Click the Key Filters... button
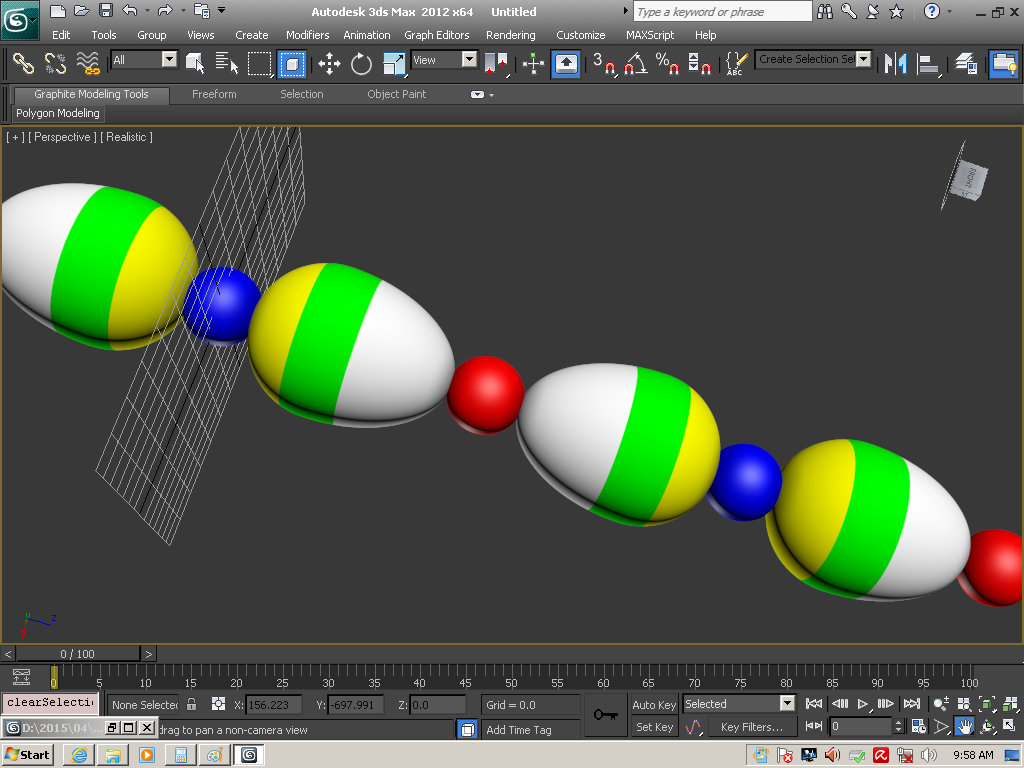 tap(751, 727)
